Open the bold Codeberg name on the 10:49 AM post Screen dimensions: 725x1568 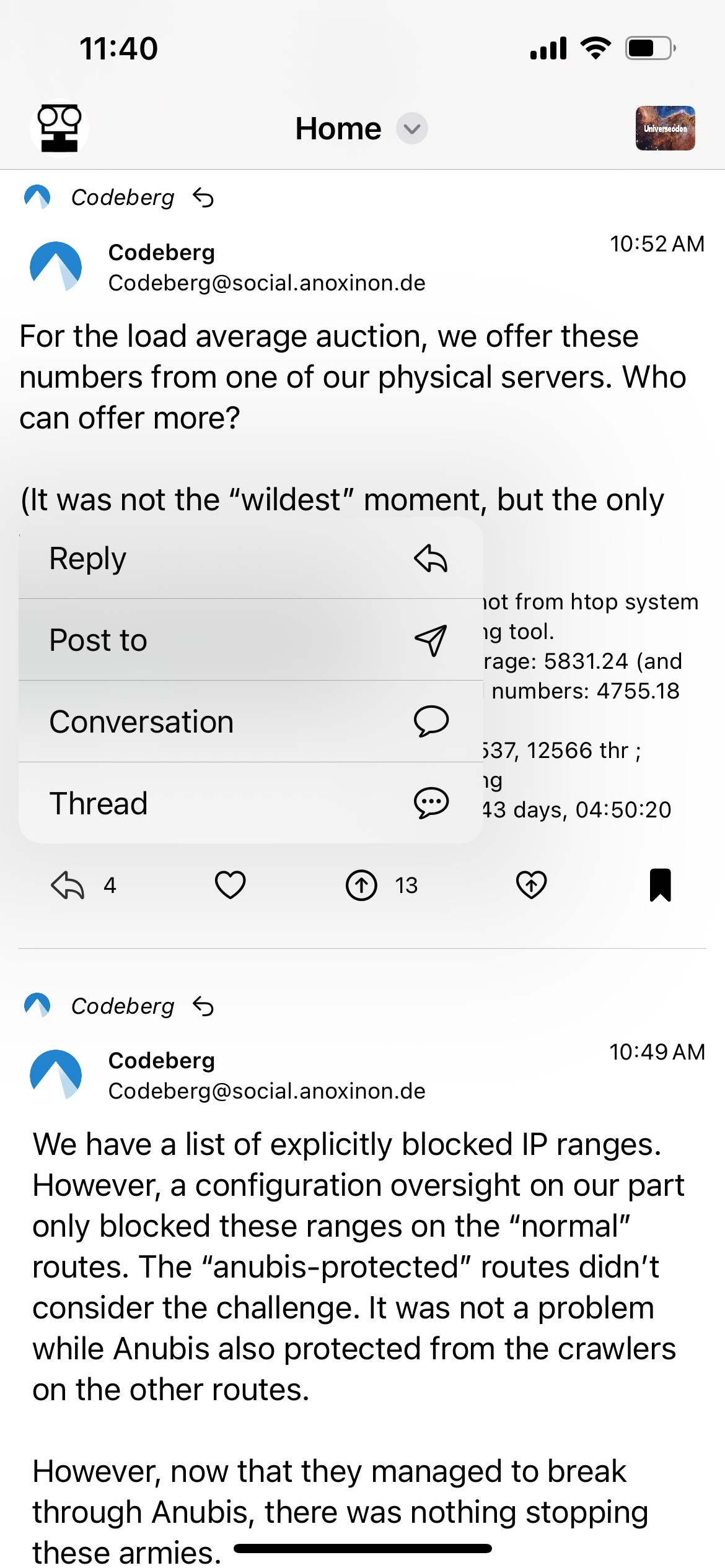click(x=162, y=1060)
